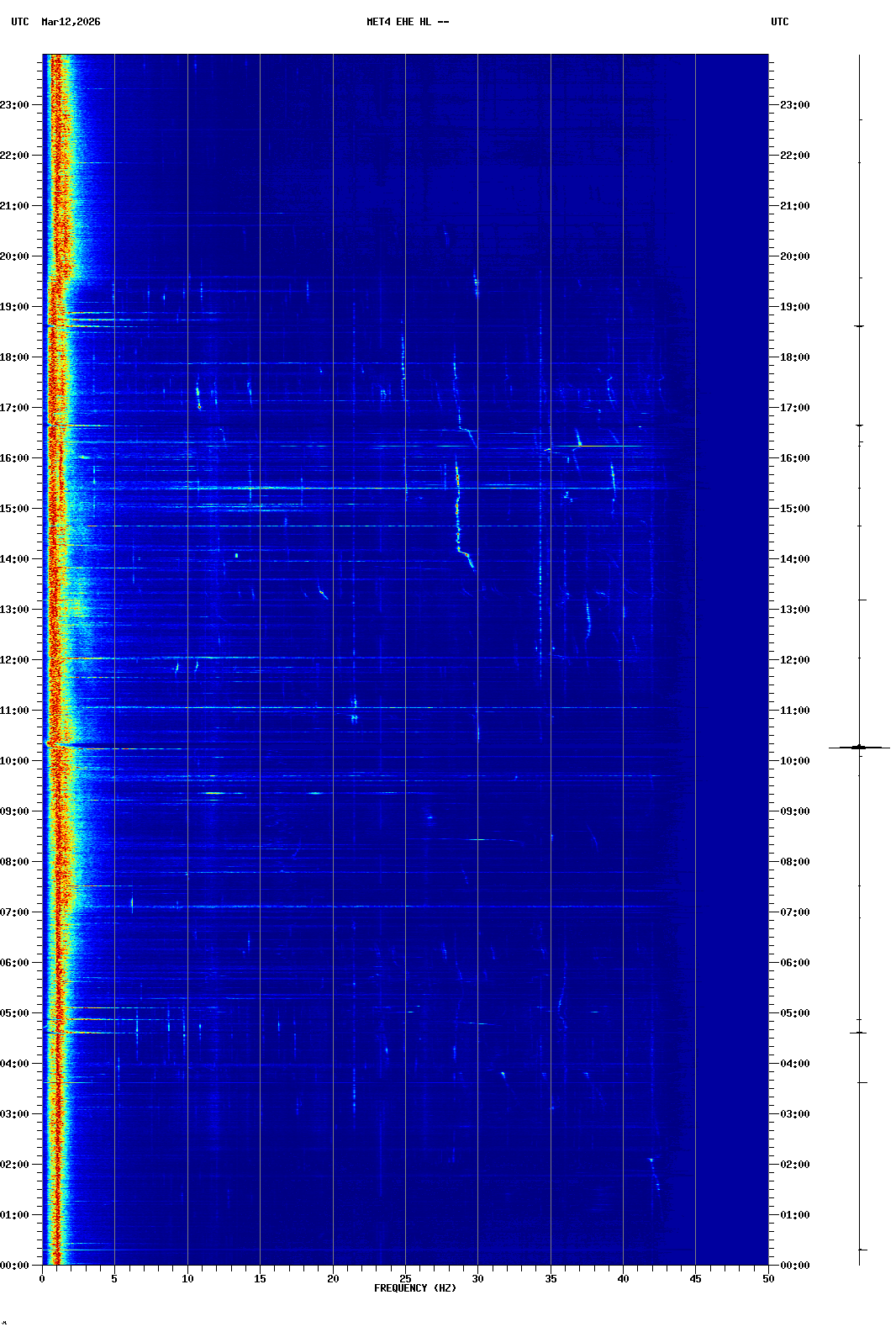
Task: Click the 10:00 label on right axis
Action: coord(794,761)
